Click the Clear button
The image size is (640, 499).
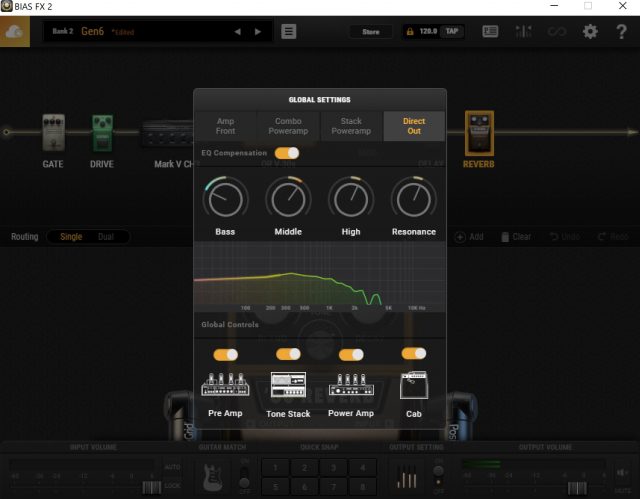(516, 237)
